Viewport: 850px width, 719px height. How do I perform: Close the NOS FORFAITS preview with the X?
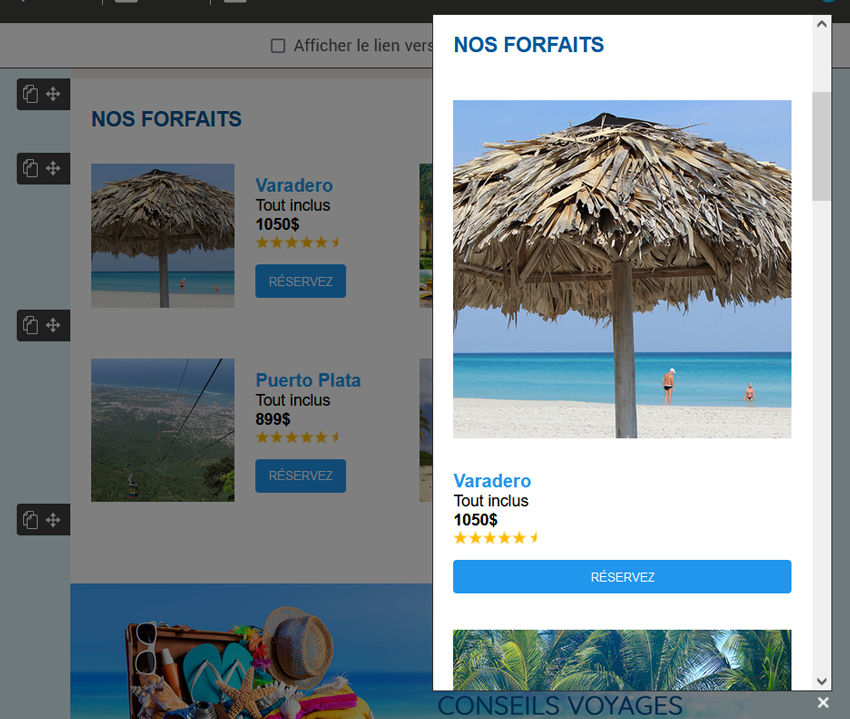pyautogui.click(x=823, y=702)
